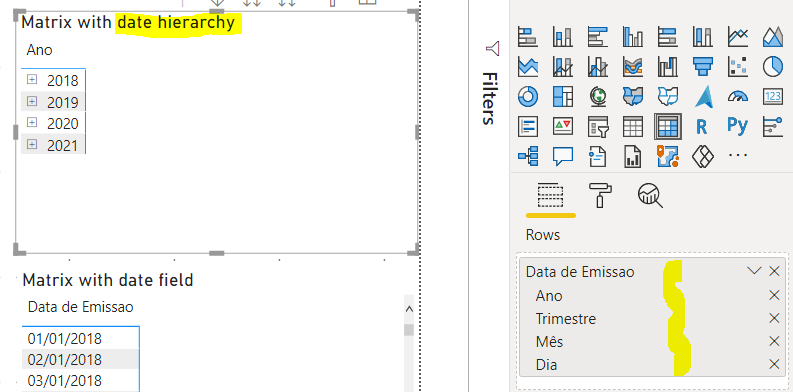793x392 pixels.
Task: Remove the Data de Emissao field from Rows
Action: pyautogui.click(x=774, y=271)
